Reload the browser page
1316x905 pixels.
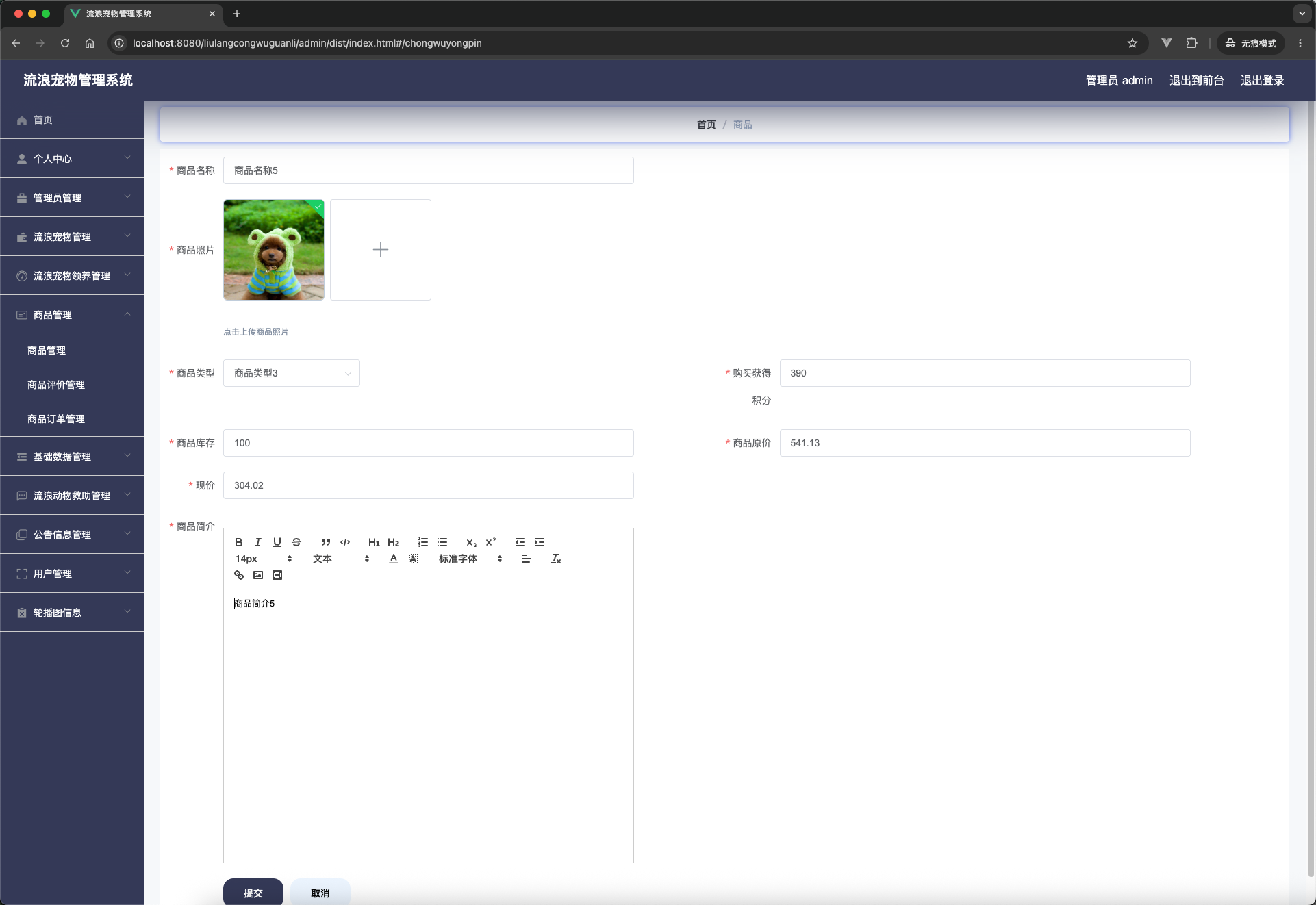click(x=65, y=43)
